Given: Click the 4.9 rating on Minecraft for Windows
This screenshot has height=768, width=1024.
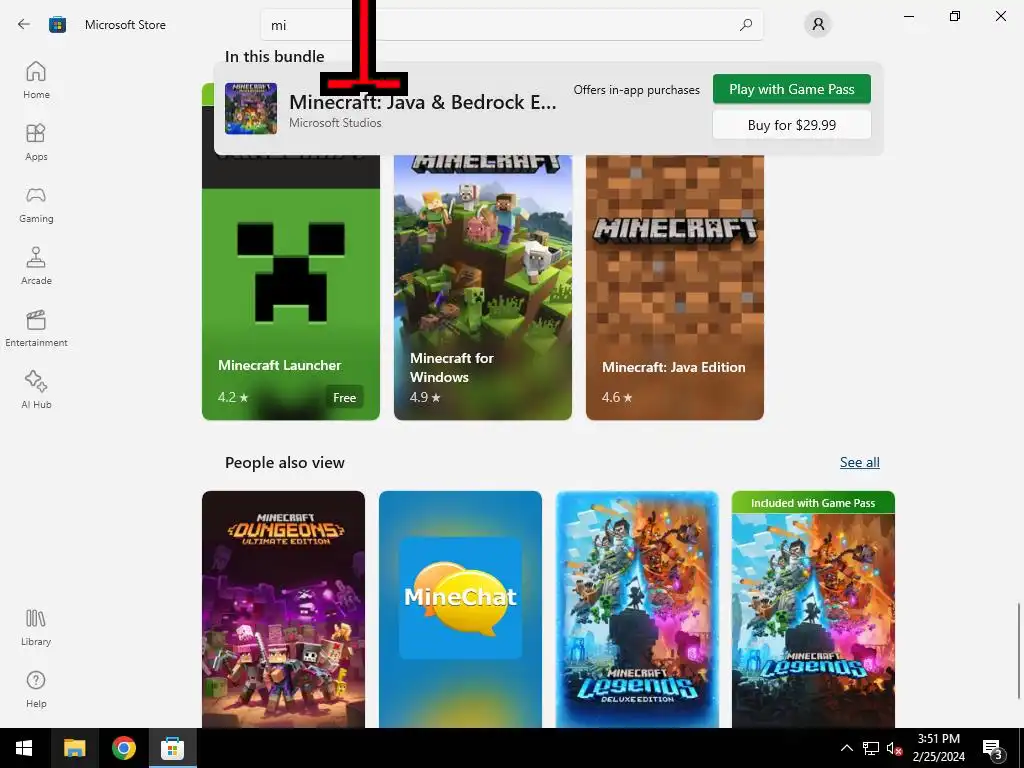Looking at the screenshot, I should [x=425, y=397].
